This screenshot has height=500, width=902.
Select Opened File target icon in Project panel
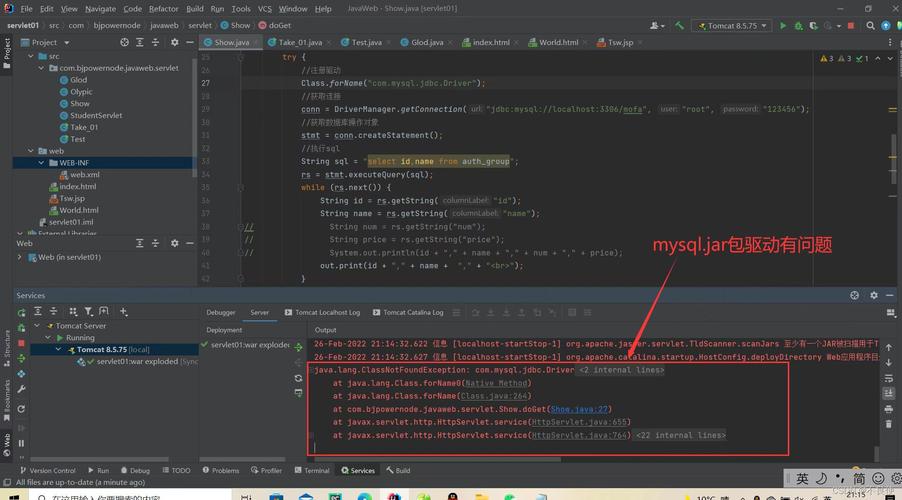[124, 43]
